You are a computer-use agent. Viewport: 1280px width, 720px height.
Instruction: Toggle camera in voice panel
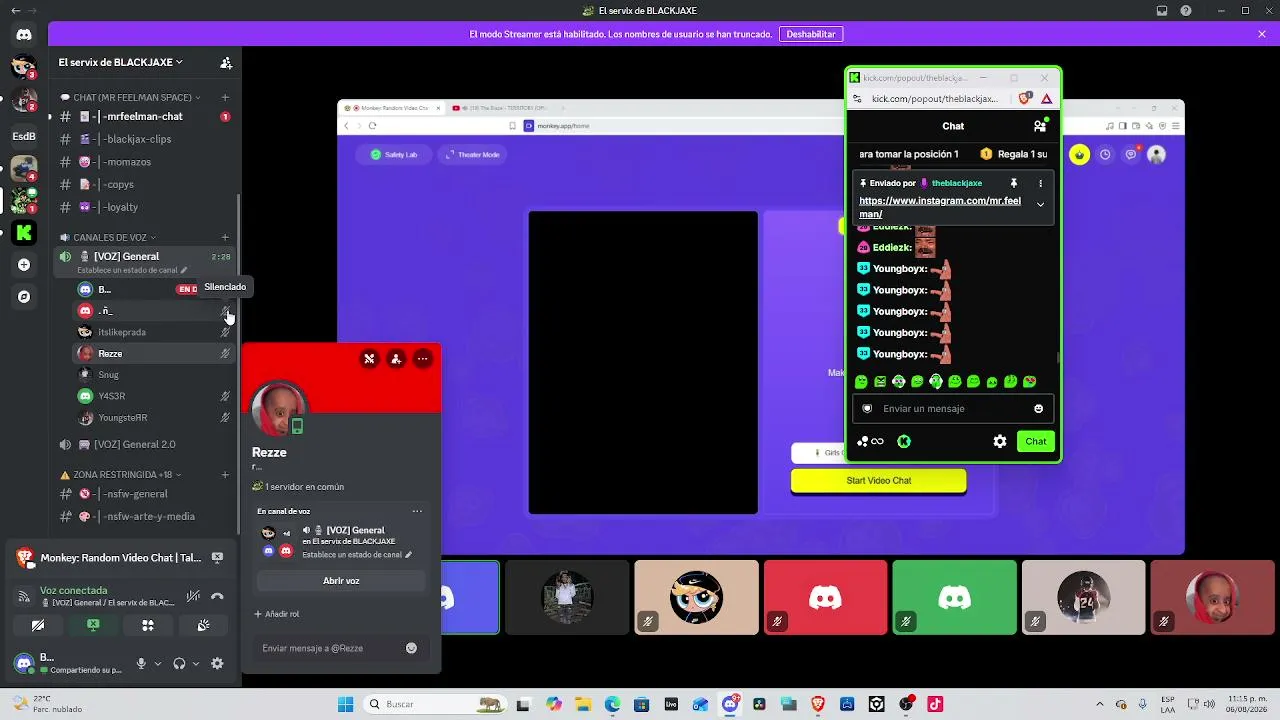pos(38,626)
